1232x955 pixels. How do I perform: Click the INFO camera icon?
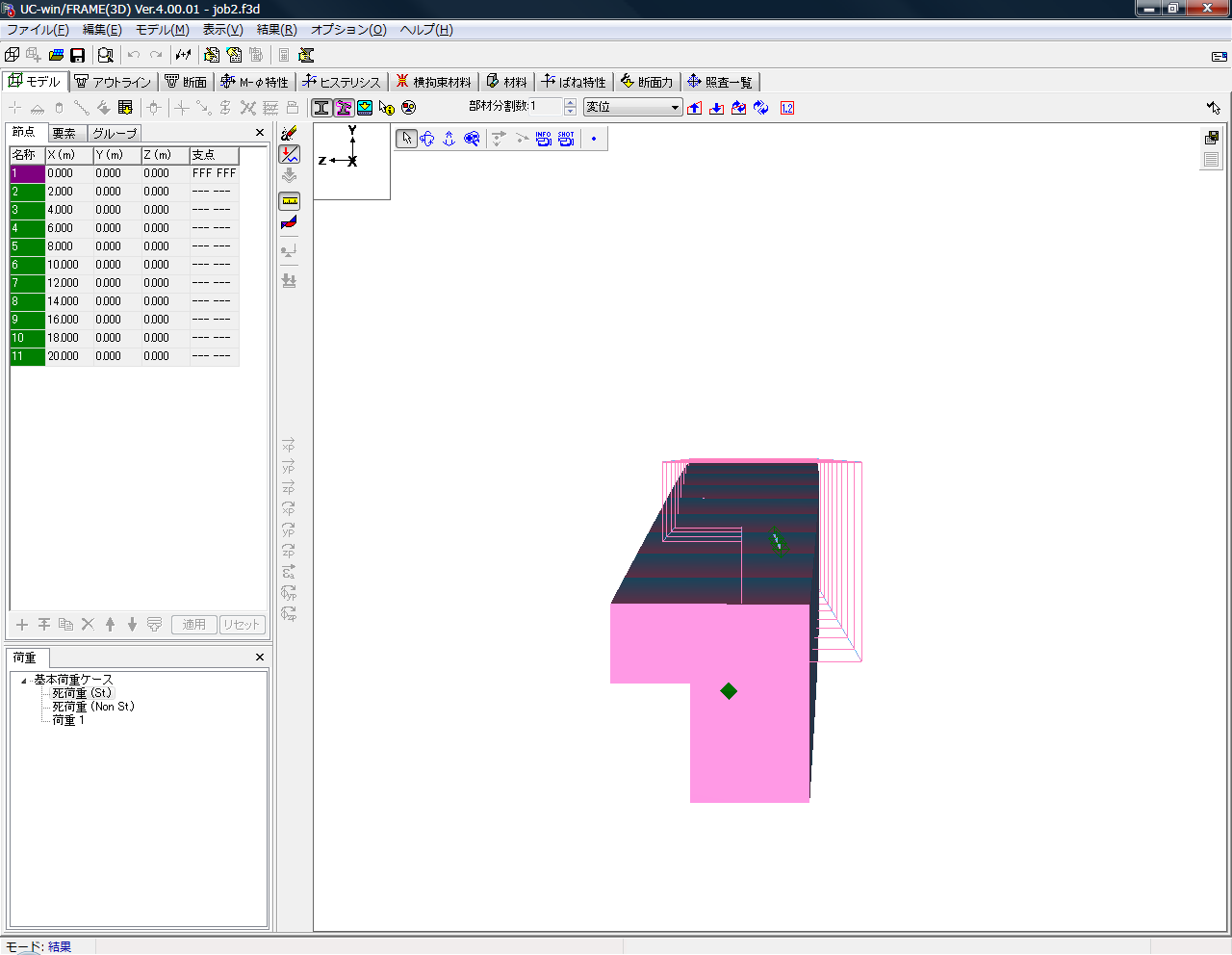point(544,139)
